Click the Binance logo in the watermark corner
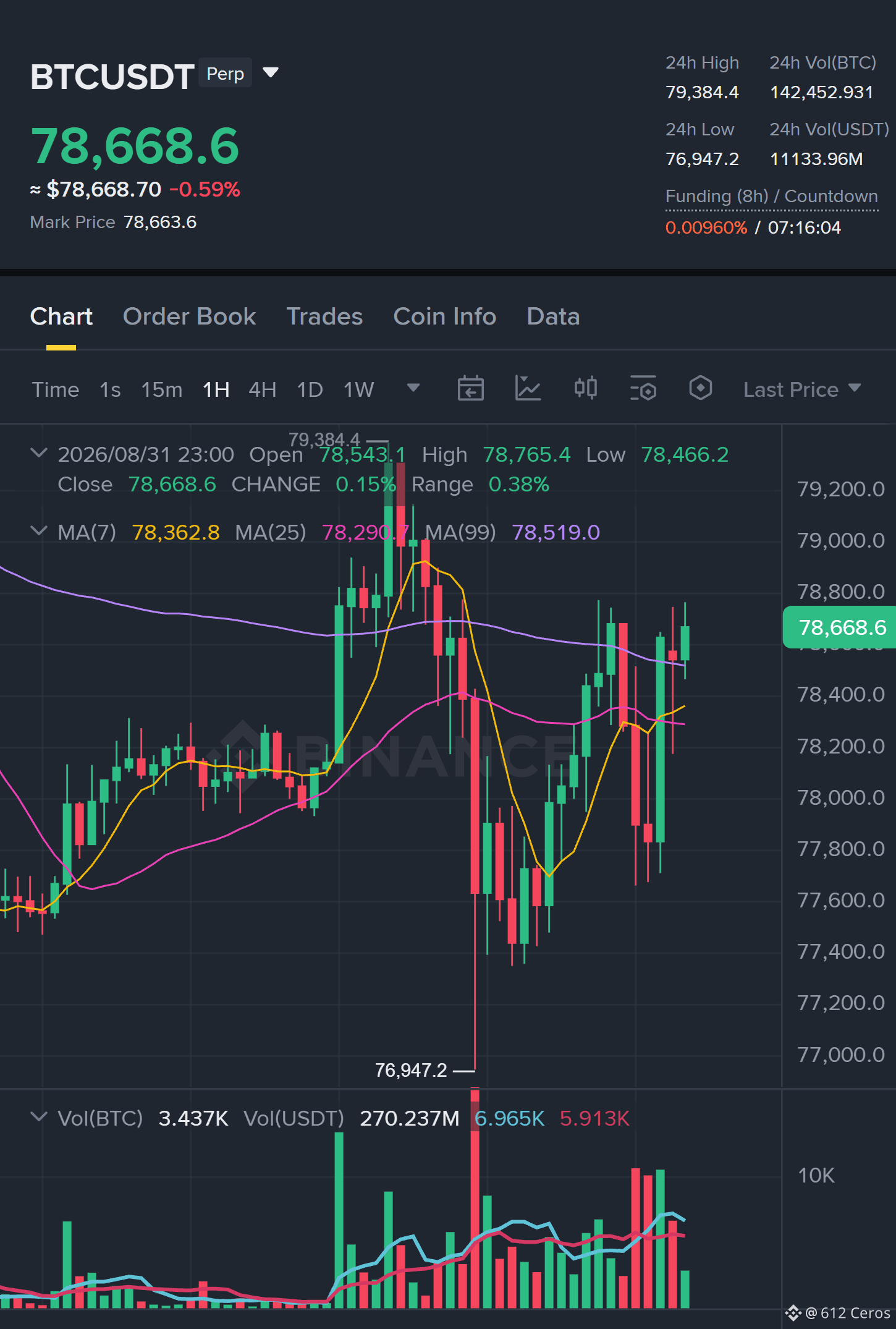The width and height of the screenshot is (896, 1329). coord(793,1313)
